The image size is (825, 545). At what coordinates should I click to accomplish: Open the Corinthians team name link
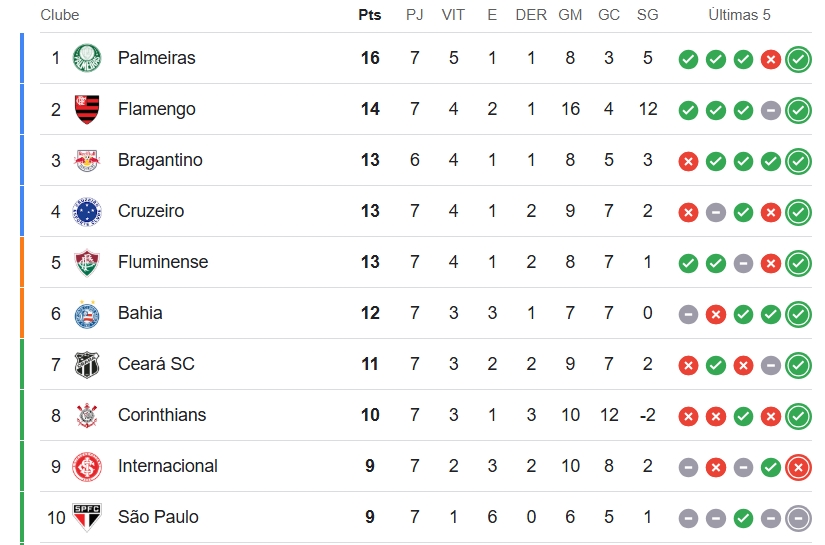[162, 415]
